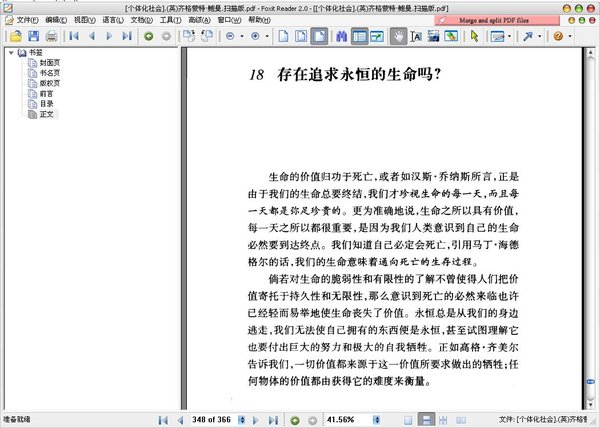Switch to Facing pages layout in status bar
The width and height of the screenshot is (600, 428).
[x=461, y=420]
